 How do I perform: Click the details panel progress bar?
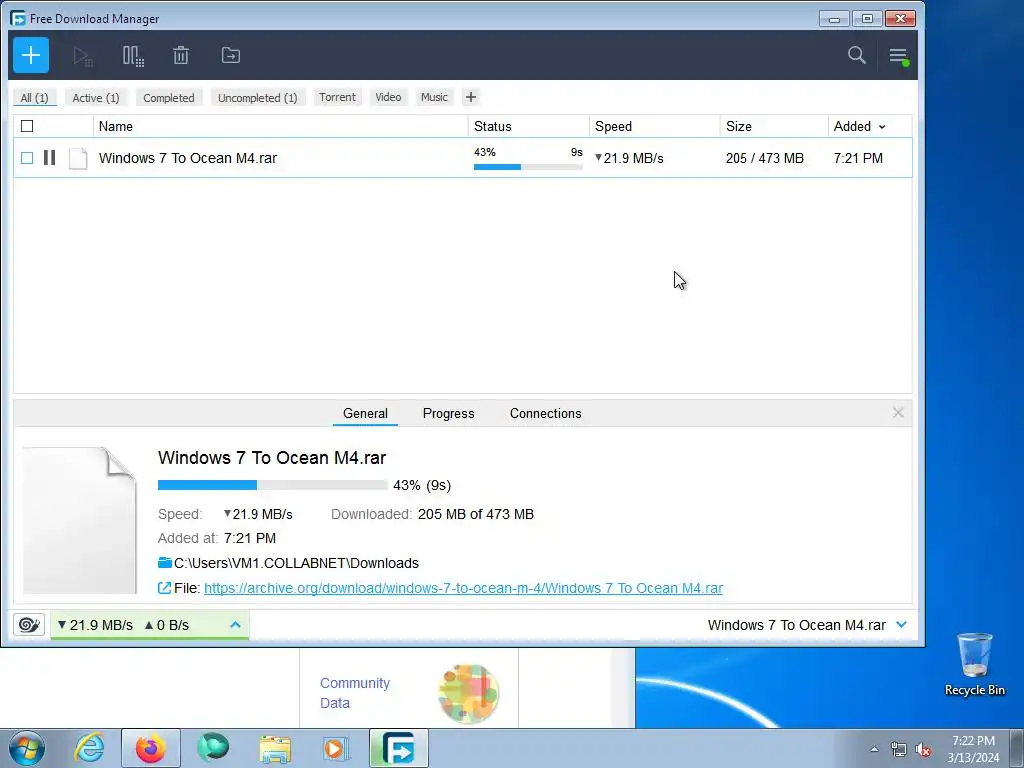(272, 485)
